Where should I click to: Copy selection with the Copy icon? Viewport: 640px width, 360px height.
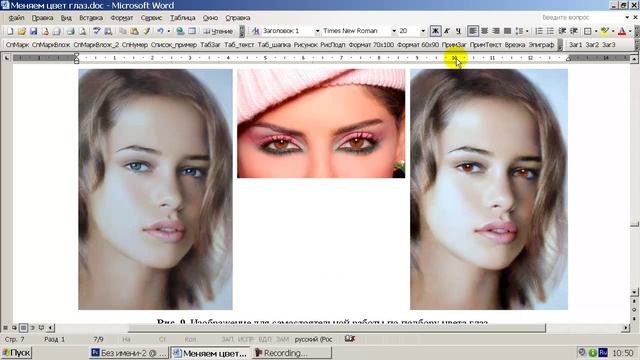click(x=122, y=31)
